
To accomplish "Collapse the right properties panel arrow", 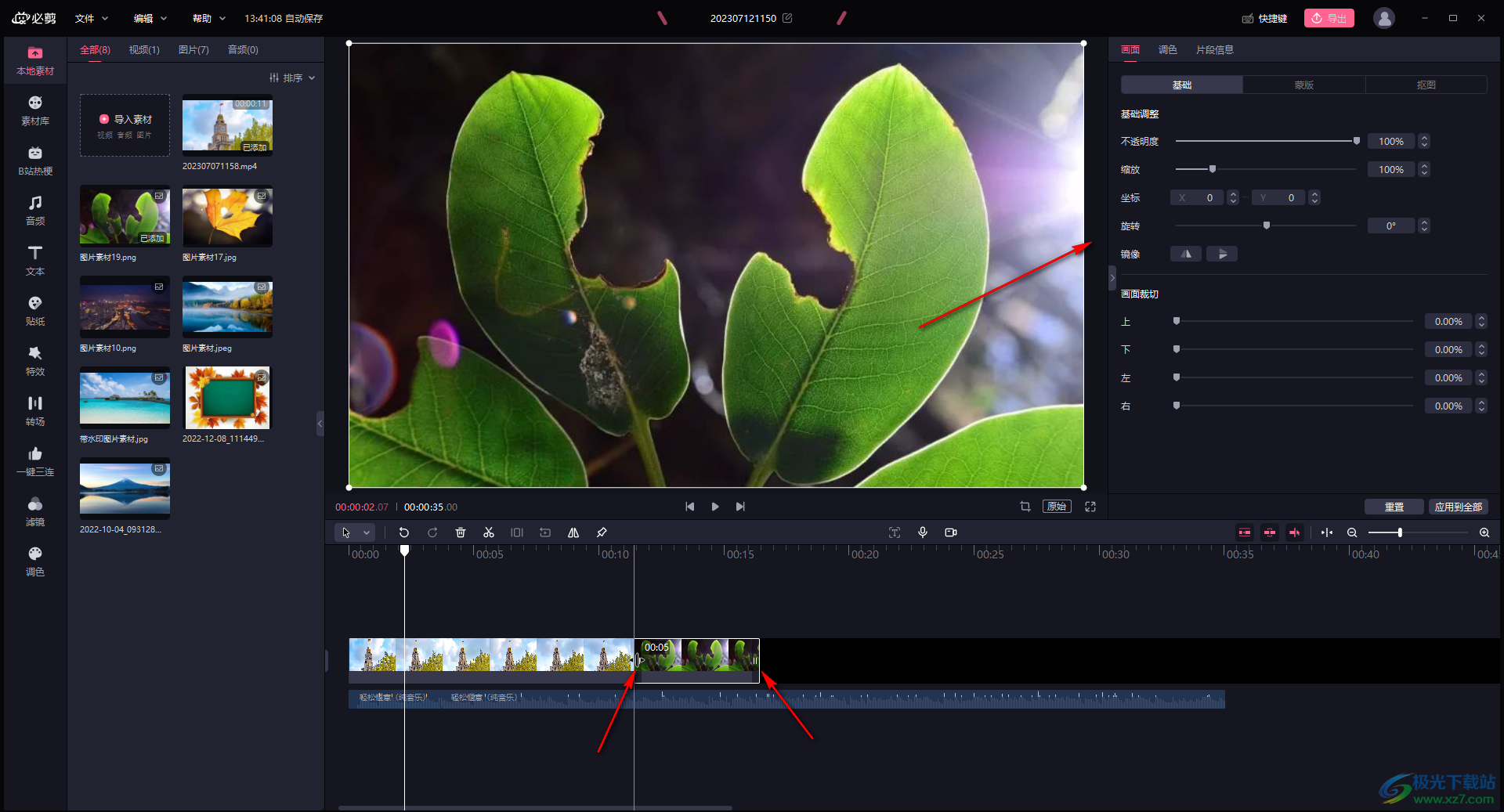I will 1112,278.
